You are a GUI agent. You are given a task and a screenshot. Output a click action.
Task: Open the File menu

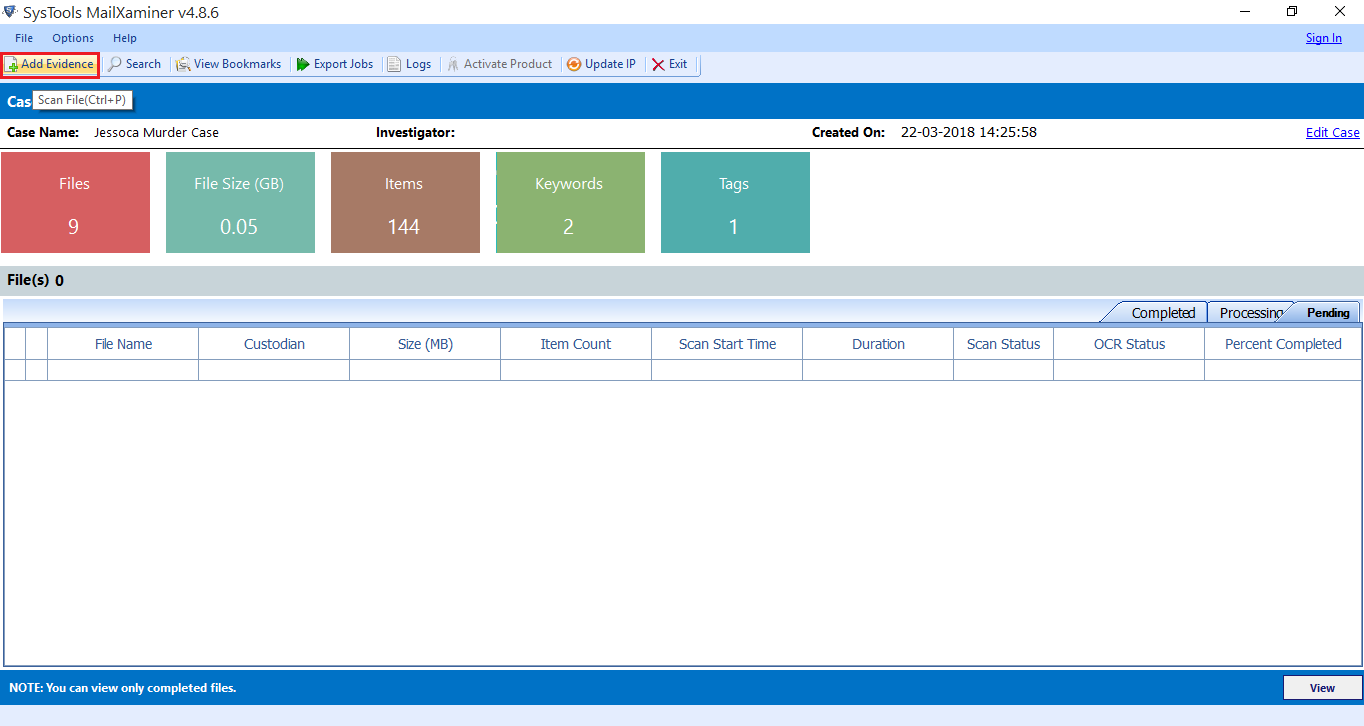pos(24,38)
